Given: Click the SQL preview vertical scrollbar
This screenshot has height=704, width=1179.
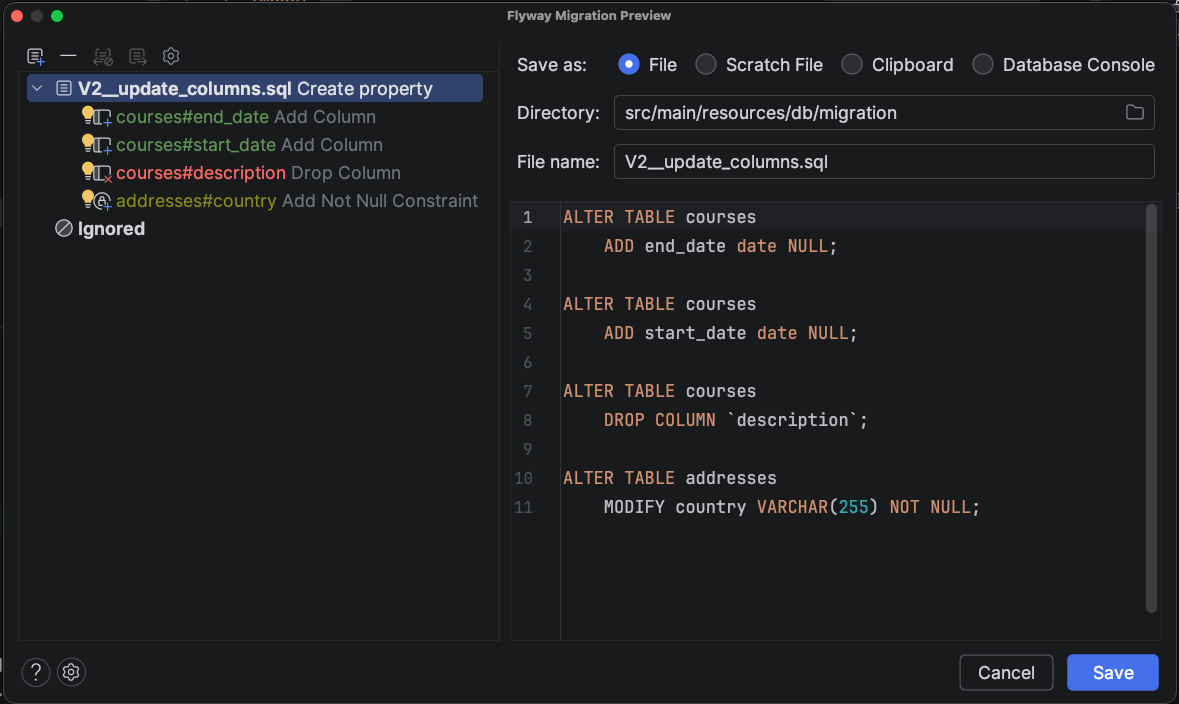Looking at the screenshot, I should 1151,408.
